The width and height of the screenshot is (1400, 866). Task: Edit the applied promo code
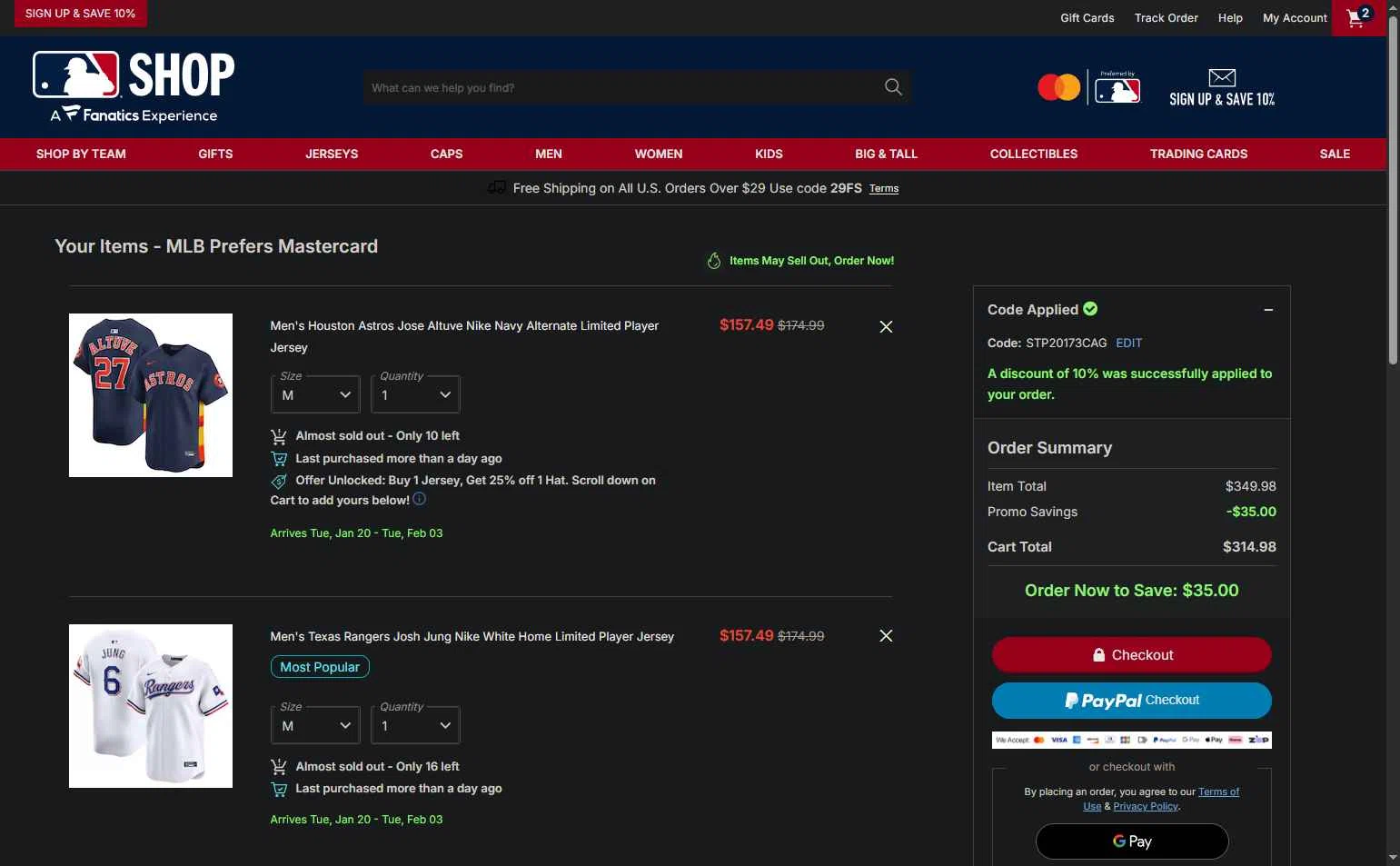[1128, 343]
